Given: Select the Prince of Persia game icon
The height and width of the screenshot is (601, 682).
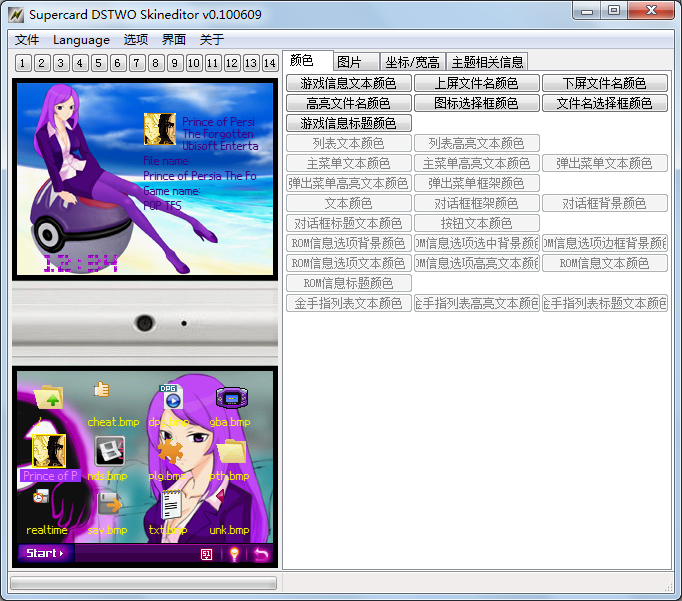Looking at the screenshot, I should 49,451.
